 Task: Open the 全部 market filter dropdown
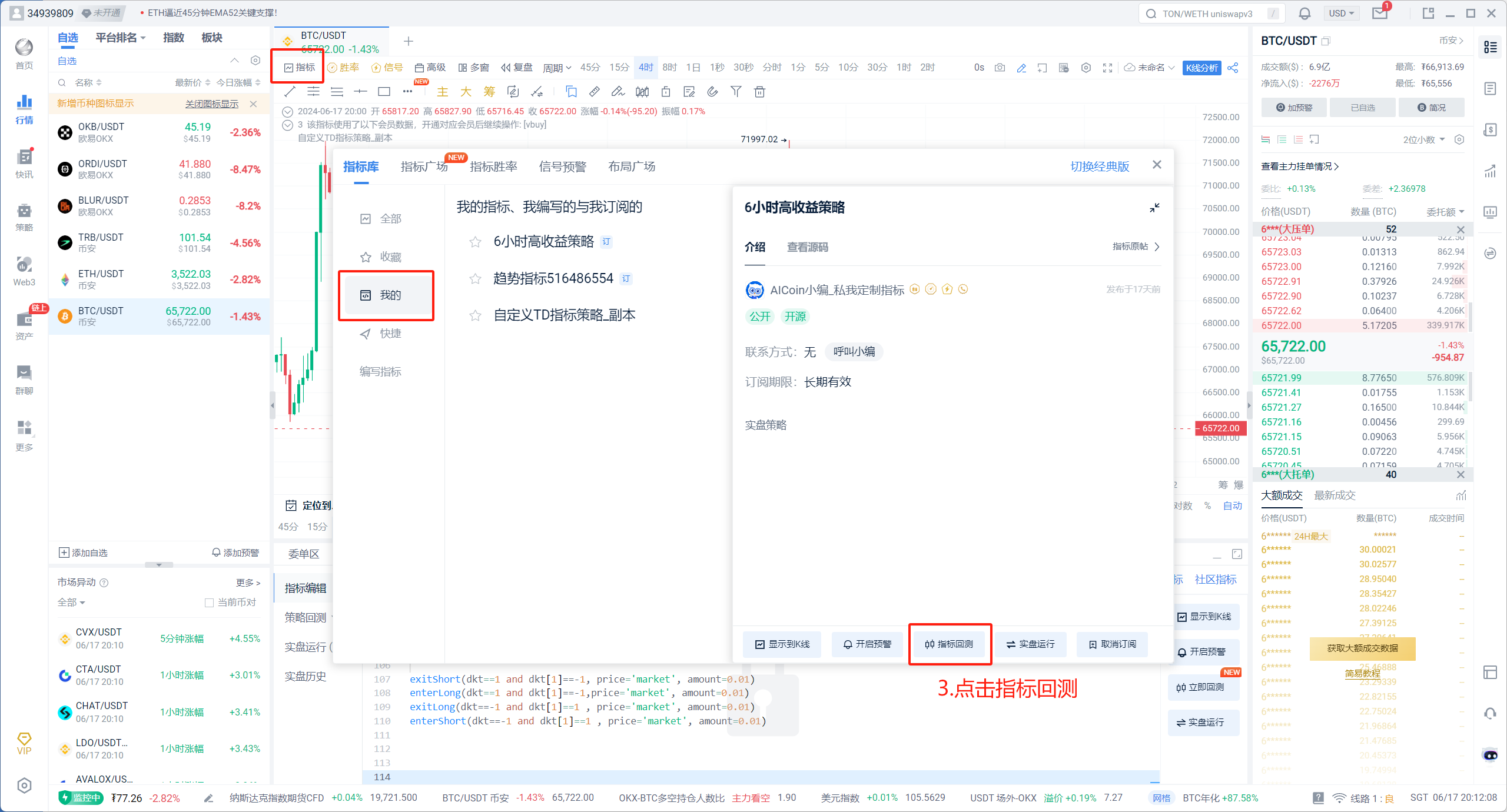coord(71,603)
